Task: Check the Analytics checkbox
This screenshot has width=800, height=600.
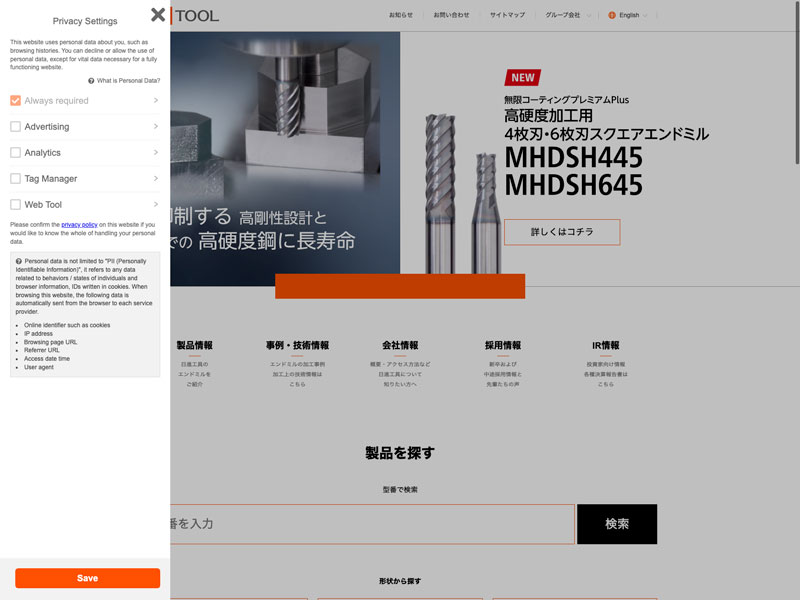Action: (x=15, y=153)
